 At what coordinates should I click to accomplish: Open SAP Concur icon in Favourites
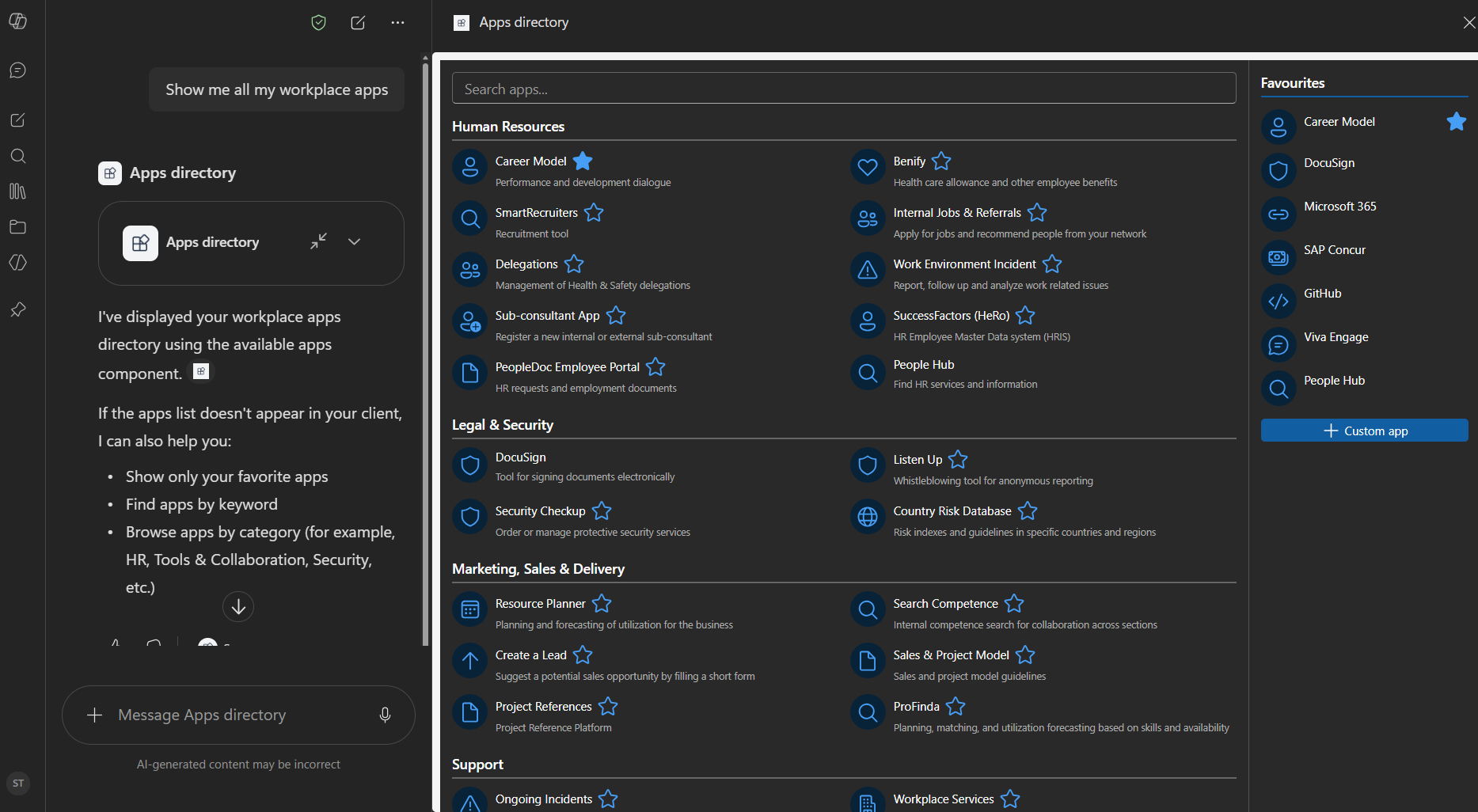[1279, 257]
